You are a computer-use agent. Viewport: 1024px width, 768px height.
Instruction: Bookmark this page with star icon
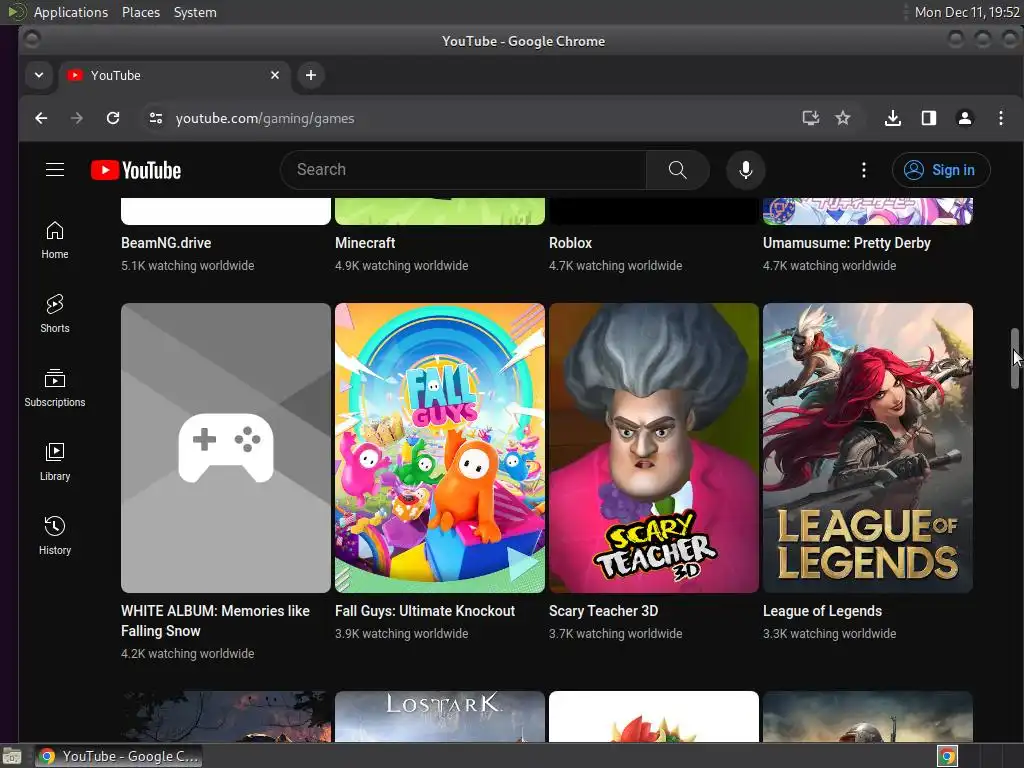842,118
